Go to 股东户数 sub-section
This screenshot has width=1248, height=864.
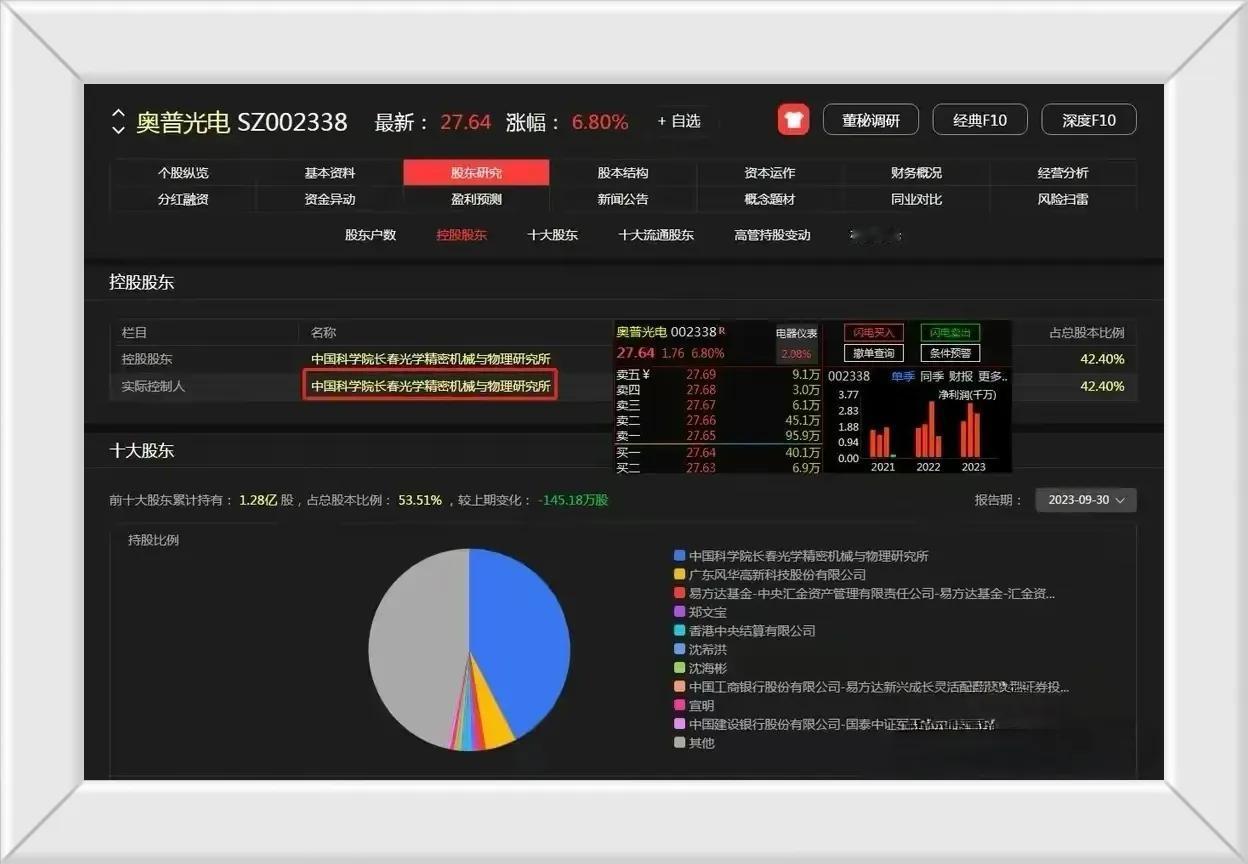coord(370,235)
